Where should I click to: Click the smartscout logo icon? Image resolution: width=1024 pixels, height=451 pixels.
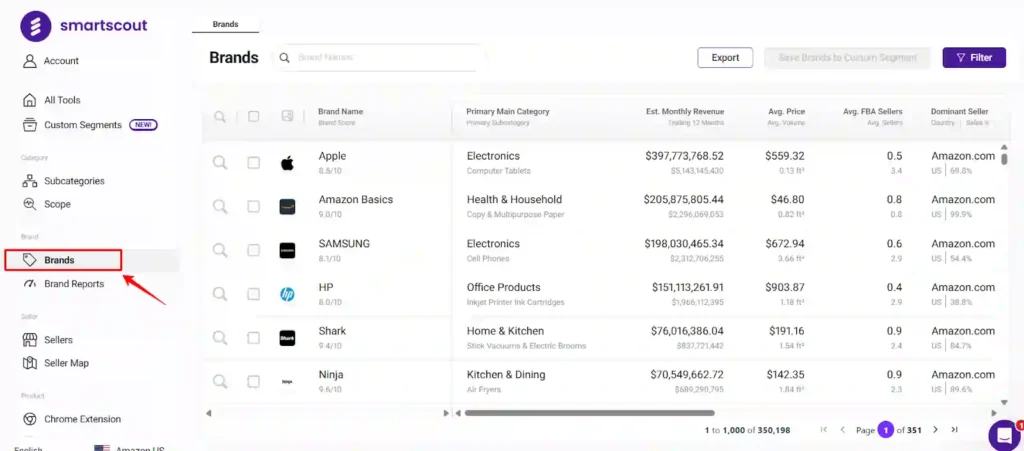[35, 27]
